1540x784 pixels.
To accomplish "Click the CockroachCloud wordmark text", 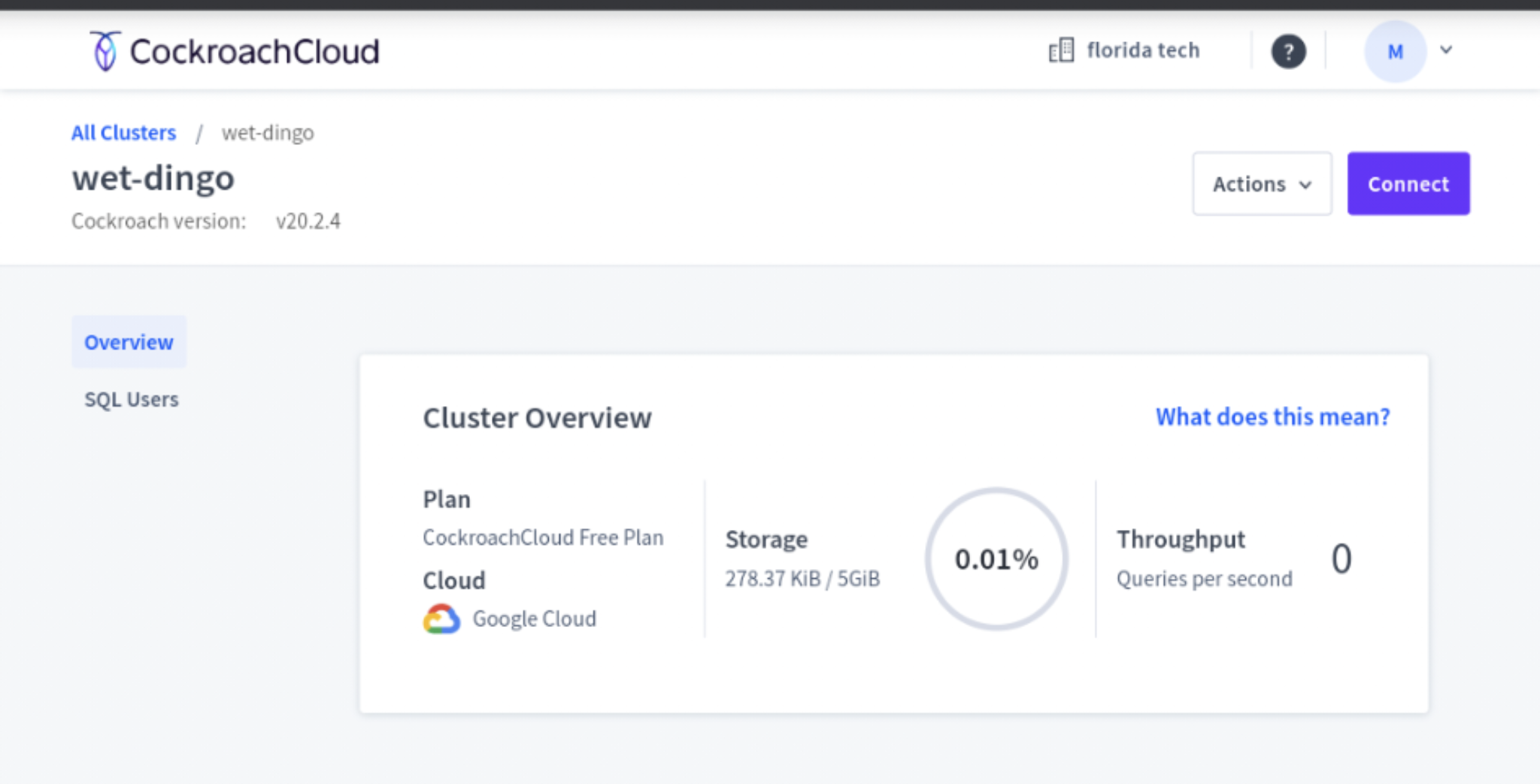I will point(254,51).
